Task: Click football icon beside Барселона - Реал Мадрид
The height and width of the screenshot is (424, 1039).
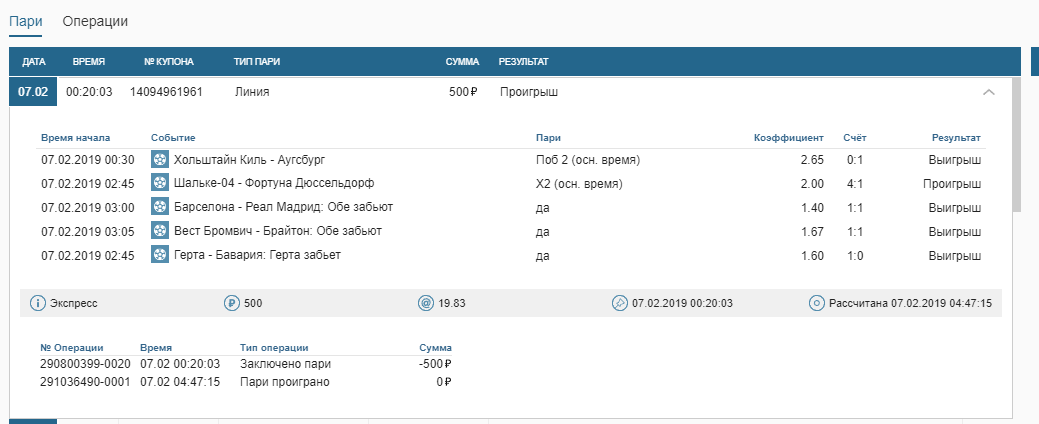Action: [160, 207]
